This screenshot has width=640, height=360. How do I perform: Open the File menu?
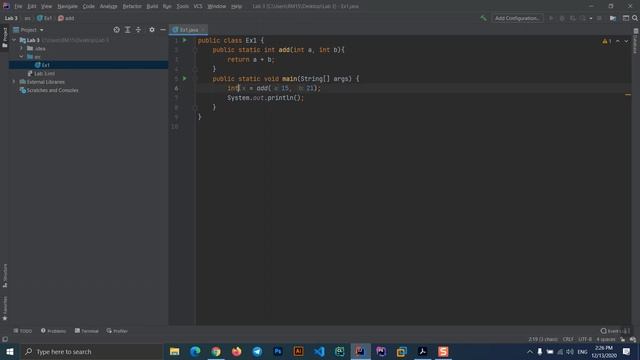click(x=18, y=7)
